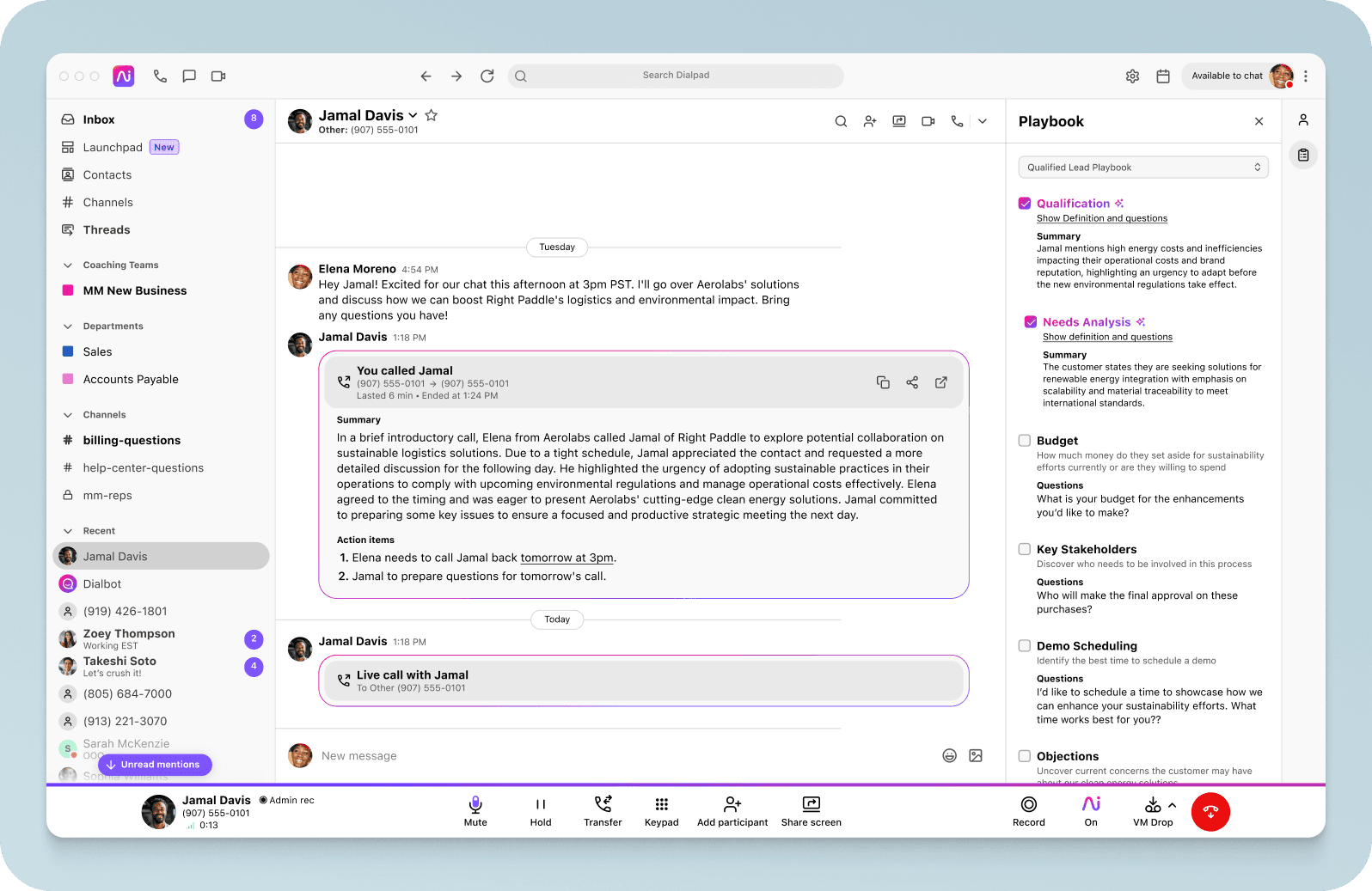Star Jamal Davis as favorite

point(432,115)
